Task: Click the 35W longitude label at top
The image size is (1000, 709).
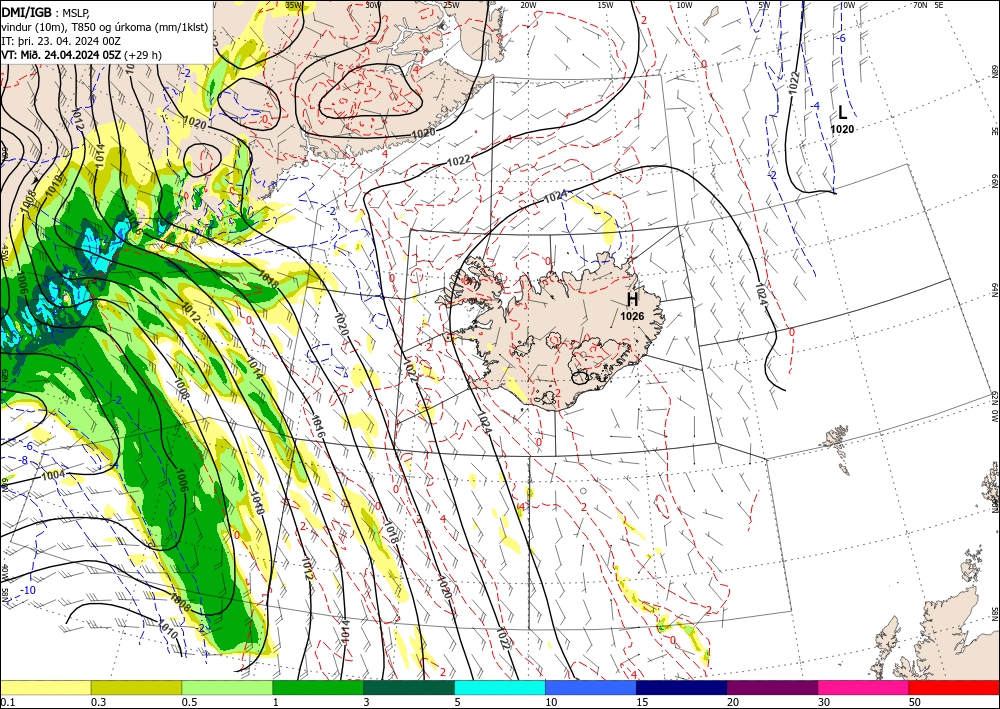Action: point(293,5)
